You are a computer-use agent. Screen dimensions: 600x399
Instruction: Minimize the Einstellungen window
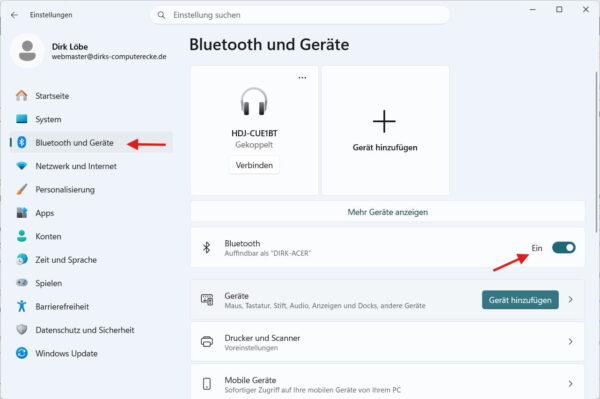pos(533,9)
